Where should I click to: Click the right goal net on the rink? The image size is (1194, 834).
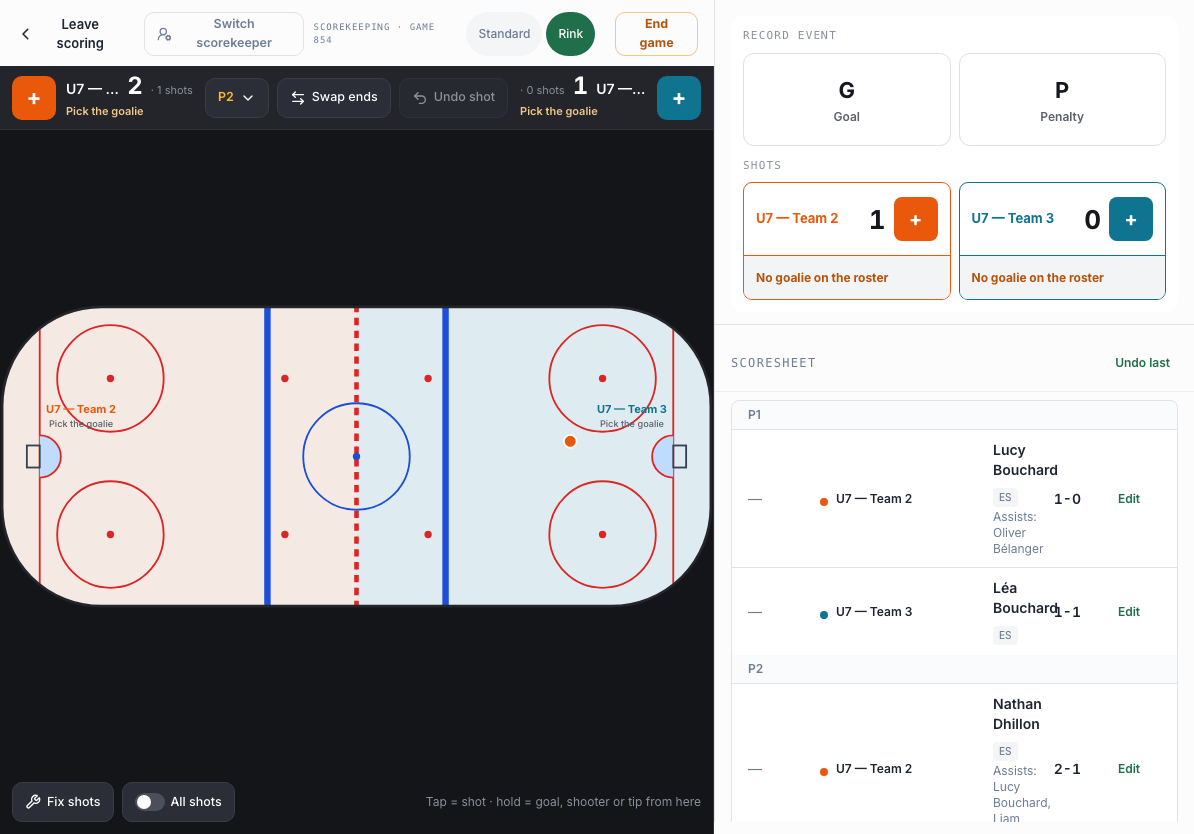tap(680, 456)
